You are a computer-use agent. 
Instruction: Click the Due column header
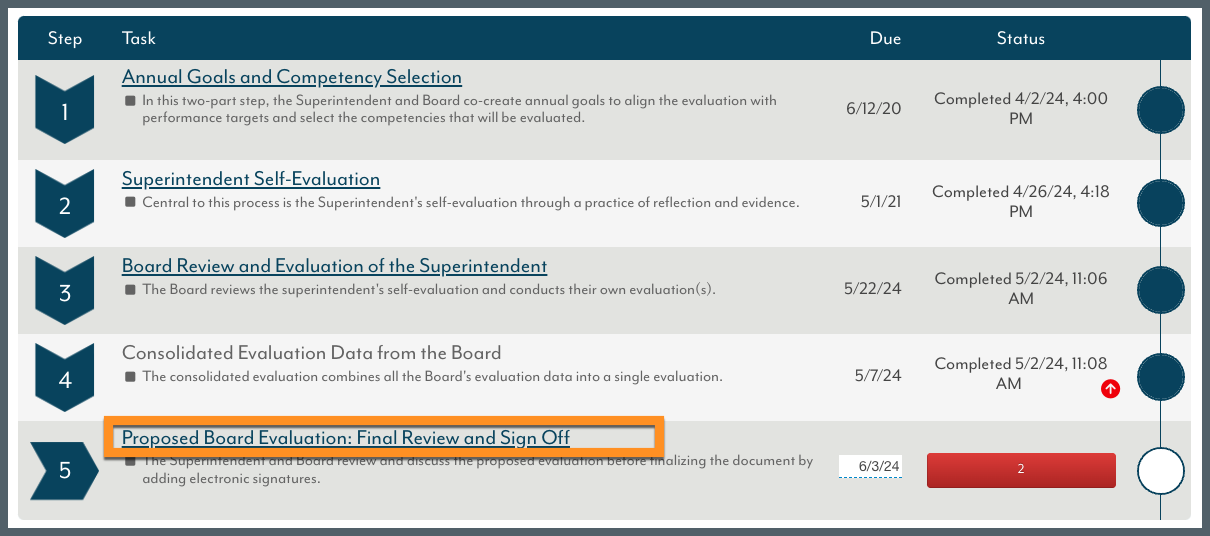click(885, 39)
